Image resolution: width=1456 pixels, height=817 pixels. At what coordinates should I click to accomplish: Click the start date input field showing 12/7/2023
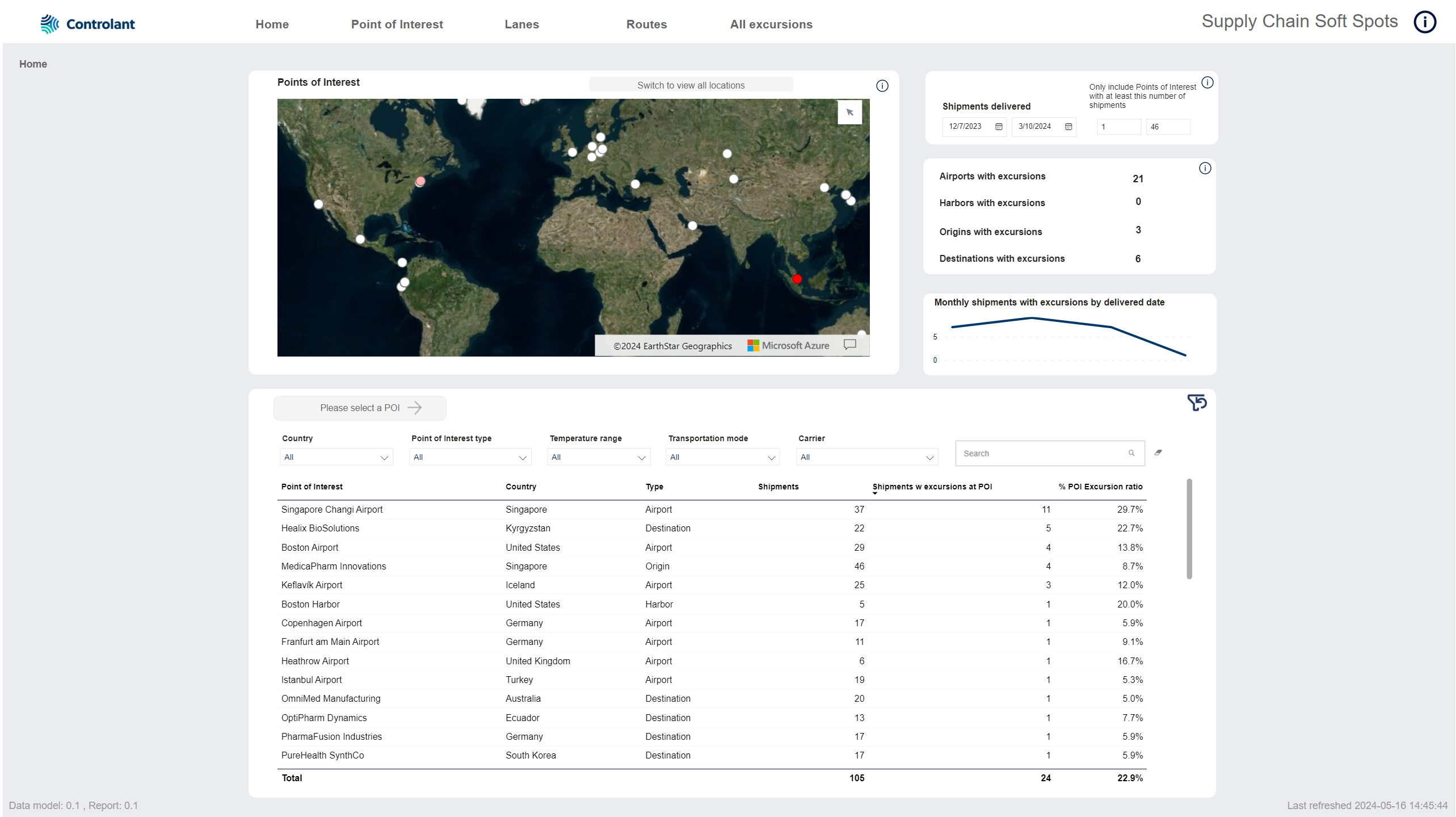tap(969, 126)
